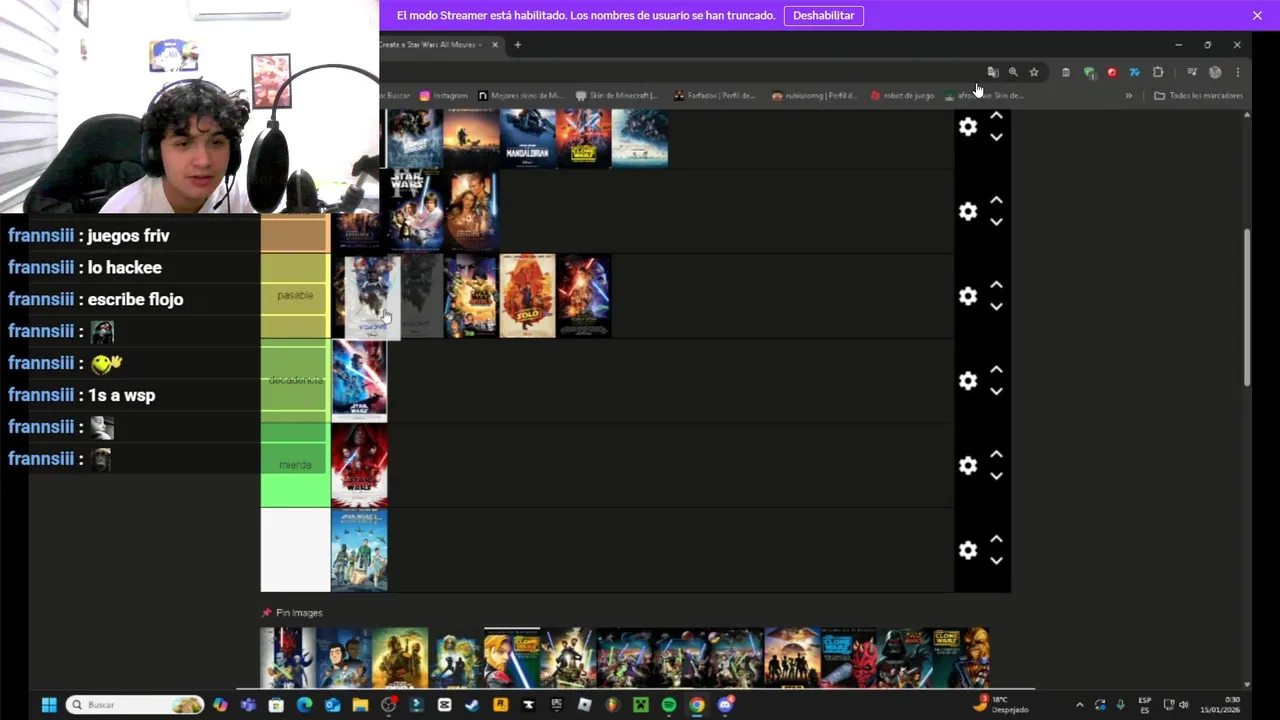Open the Skin de Minecraft bookmark
The width and height of the screenshot is (1280, 720).
pyautogui.click(x=617, y=96)
